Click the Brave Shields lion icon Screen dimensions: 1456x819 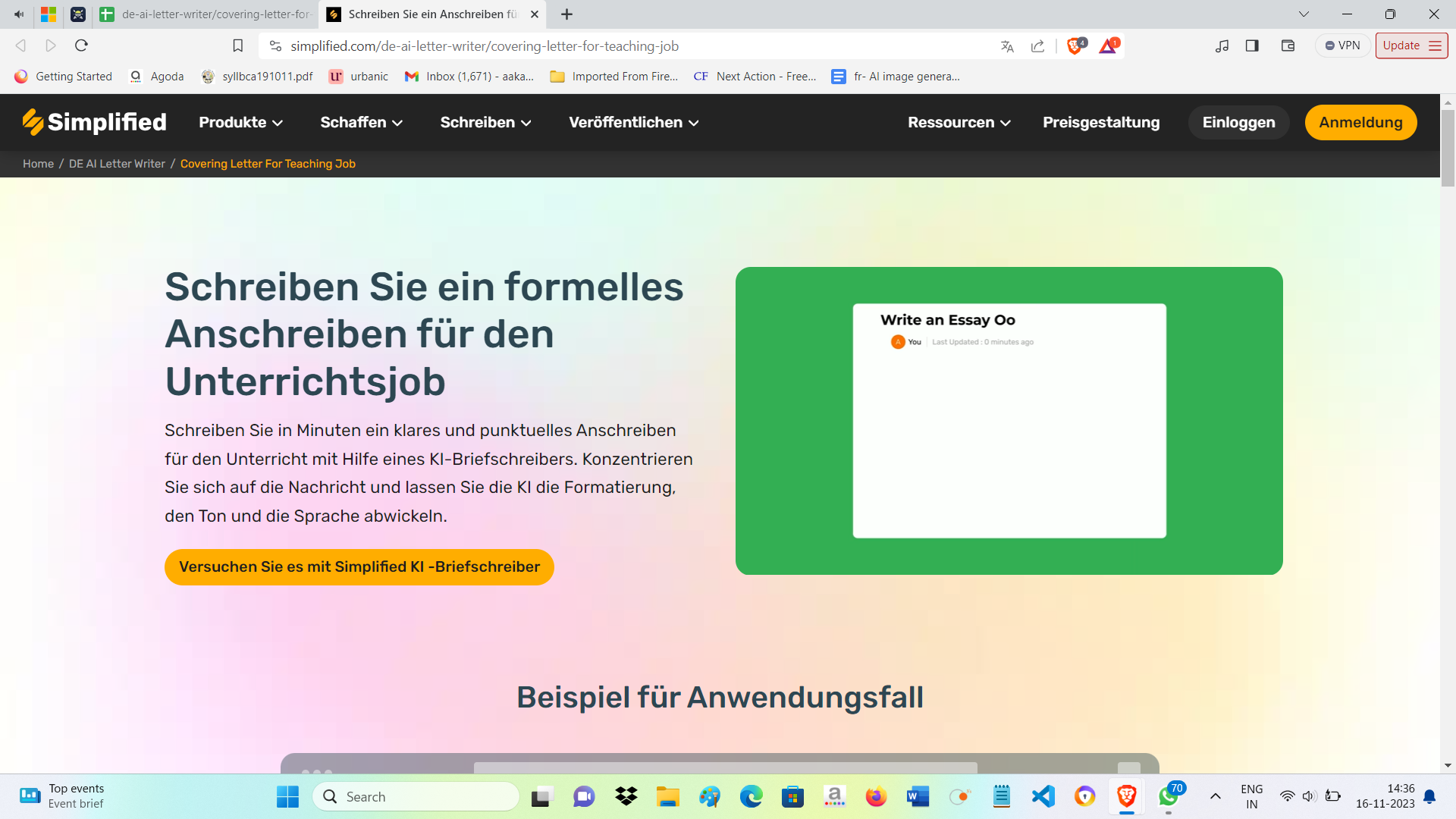(1075, 46)
